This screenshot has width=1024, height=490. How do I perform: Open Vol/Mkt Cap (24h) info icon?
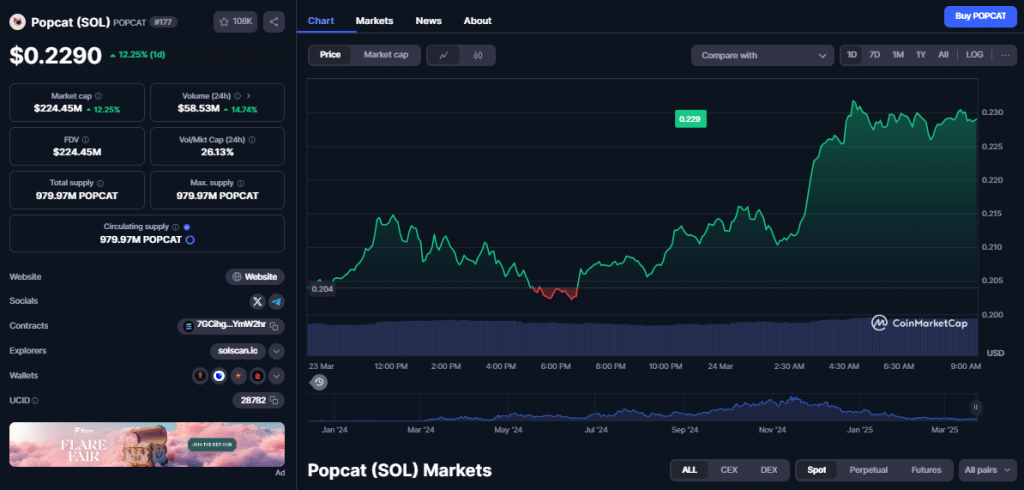(252, 139)
